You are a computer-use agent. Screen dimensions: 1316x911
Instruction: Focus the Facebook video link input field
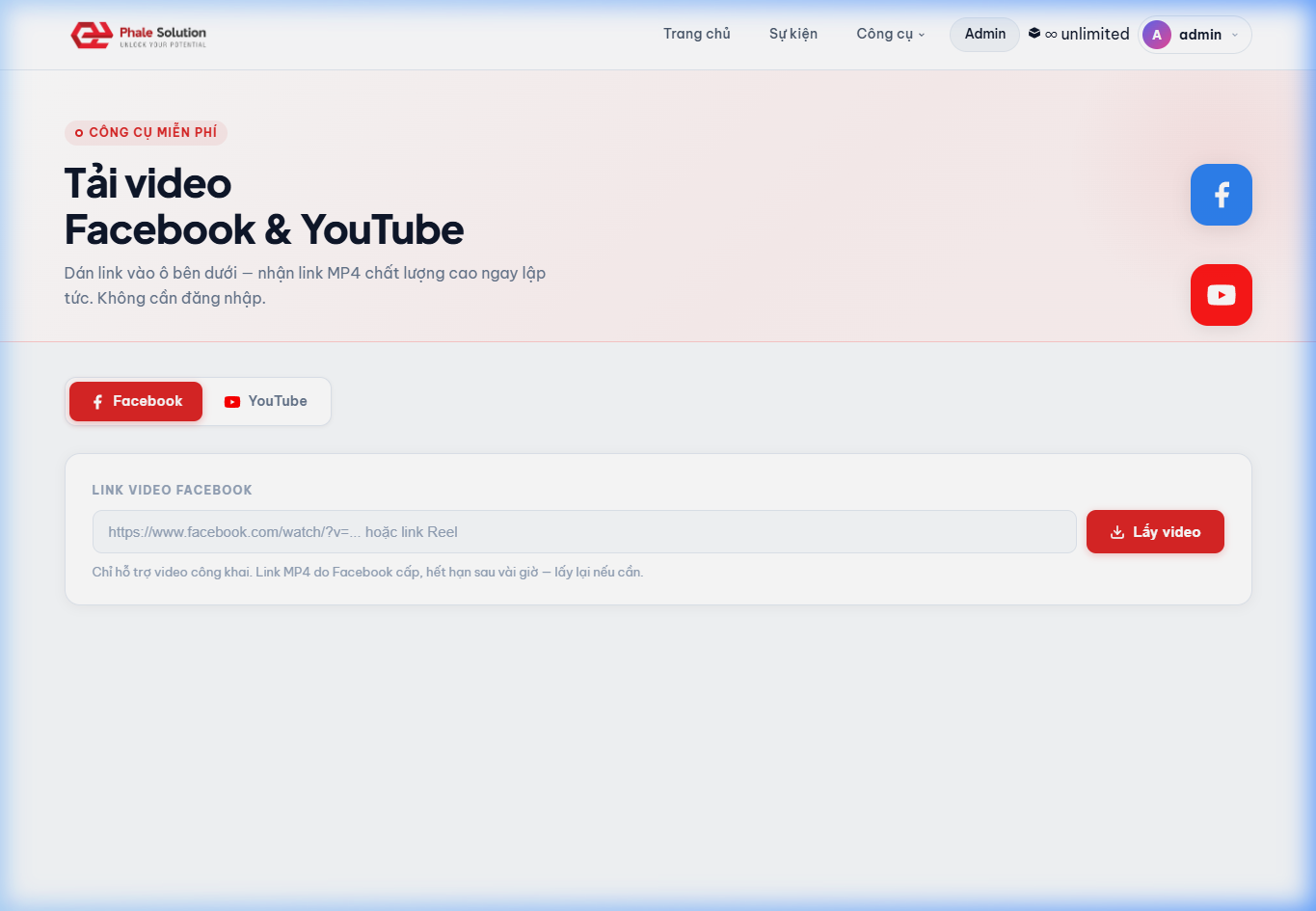click(x=584, y=532)
